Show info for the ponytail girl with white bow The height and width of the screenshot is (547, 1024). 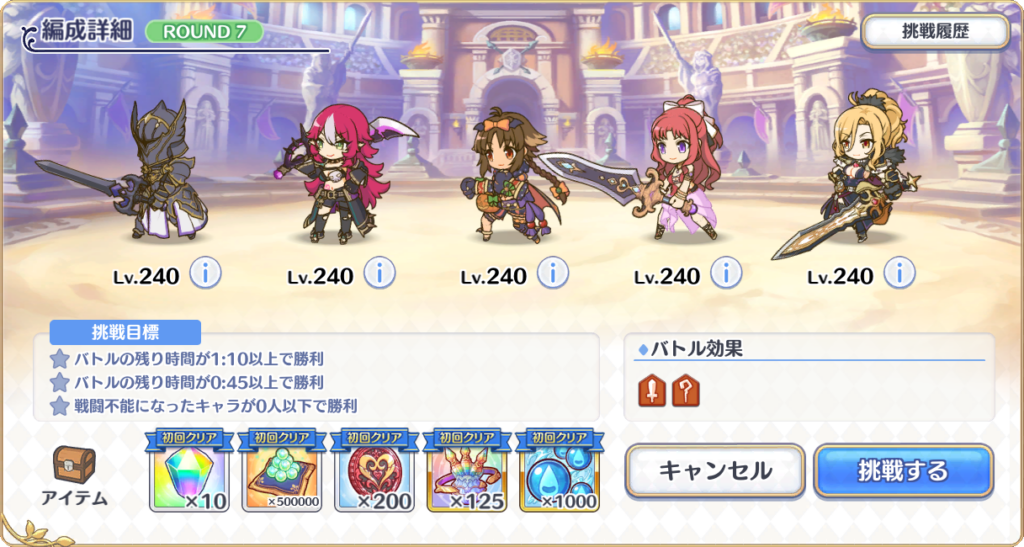click(726, 273)
